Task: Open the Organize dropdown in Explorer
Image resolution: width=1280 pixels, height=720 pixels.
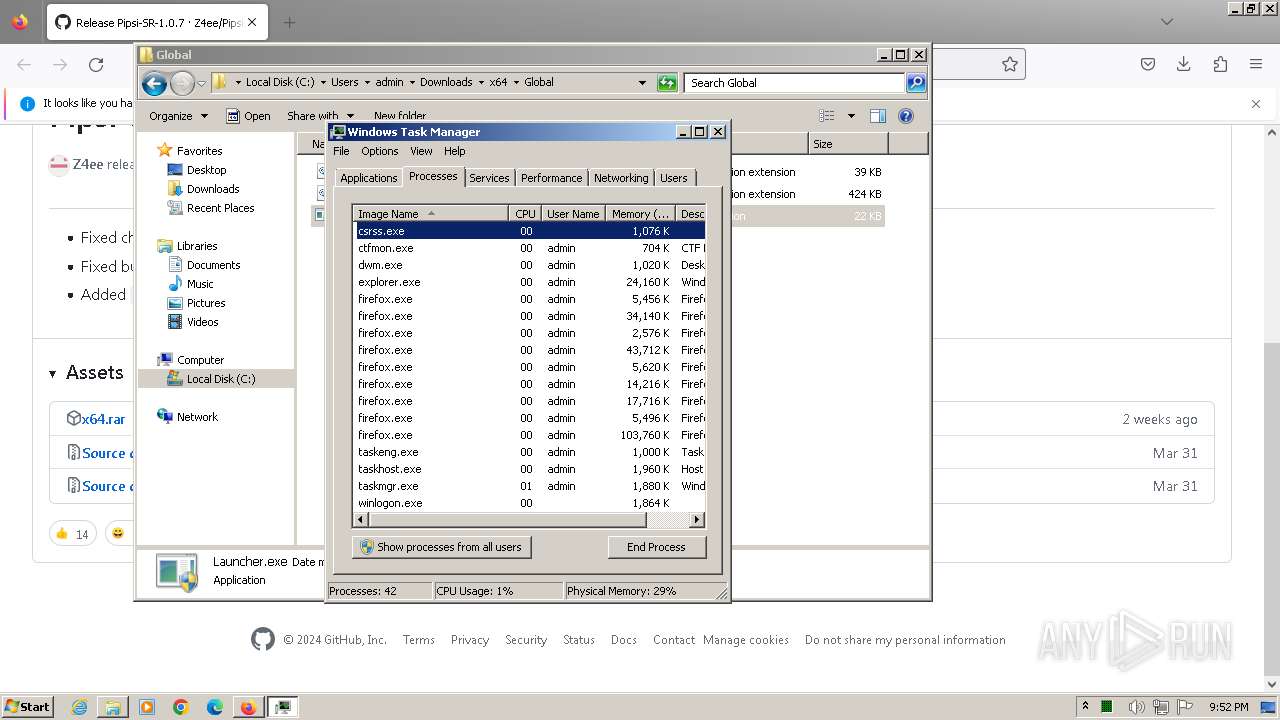Action: (178, 116)
